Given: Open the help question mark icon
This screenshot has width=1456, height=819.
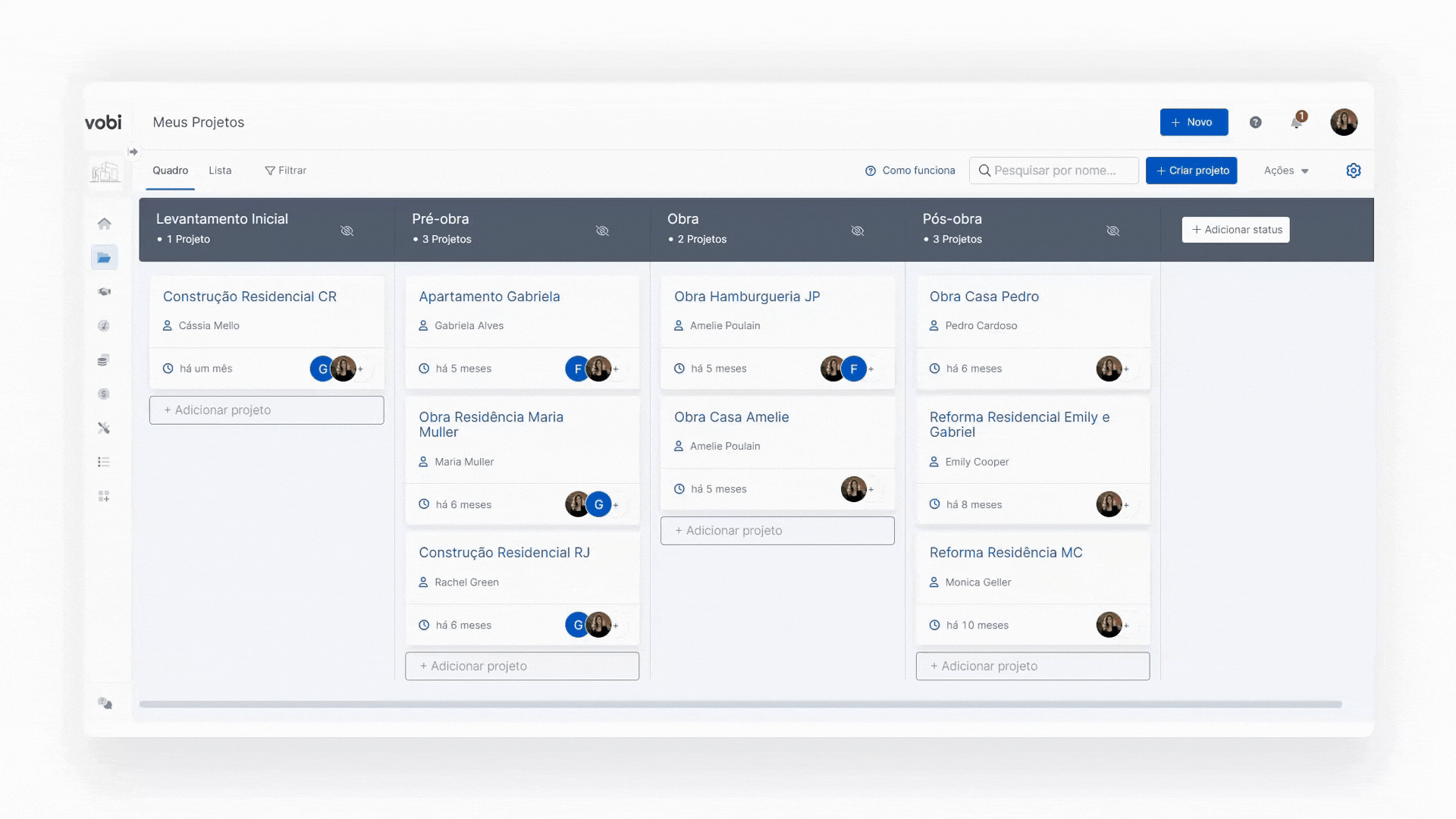Looking at the screenshot, I should click(x=1255, y=122).
